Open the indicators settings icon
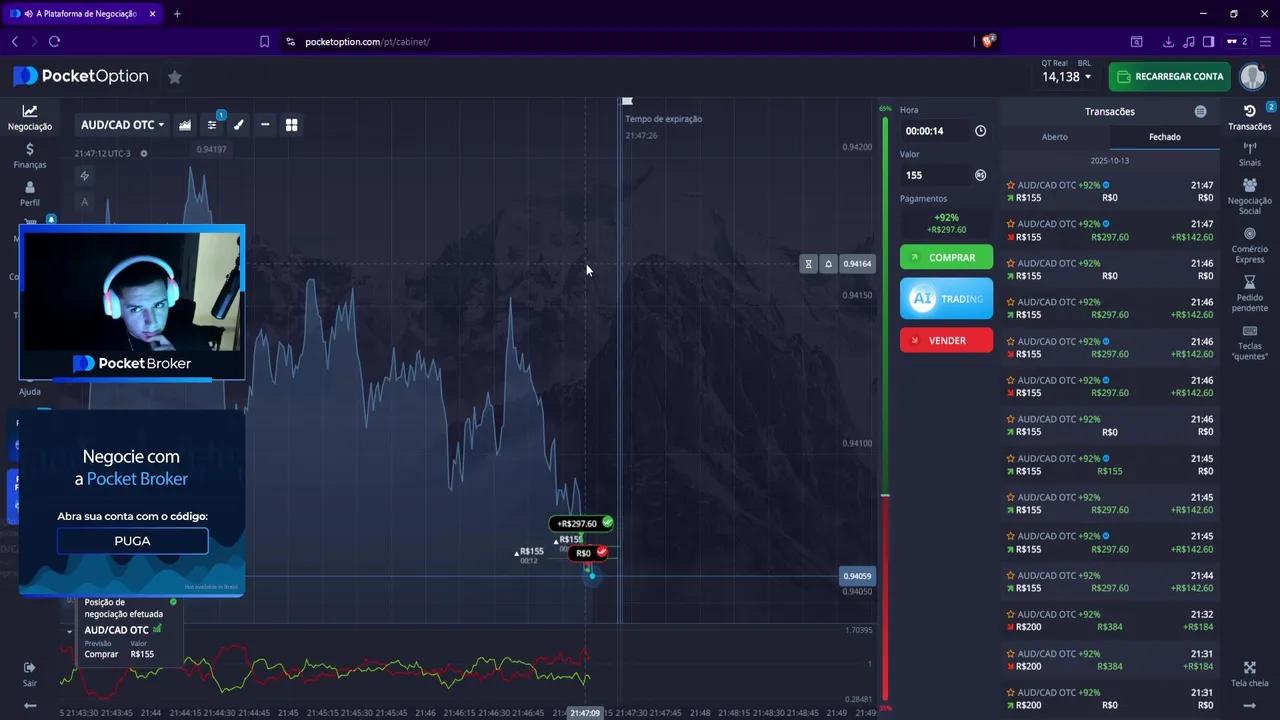 click(212, 125)
